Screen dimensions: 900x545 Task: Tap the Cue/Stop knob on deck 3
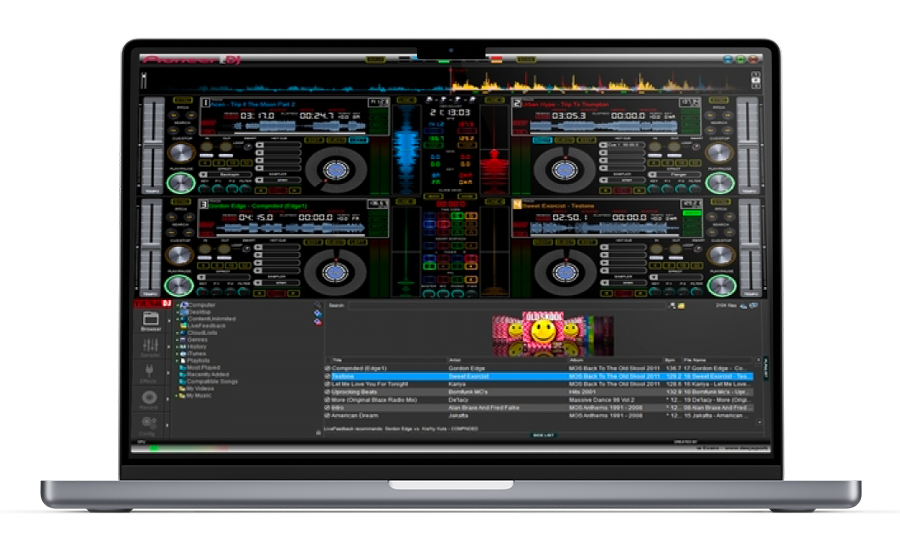(x=179, y=255)
